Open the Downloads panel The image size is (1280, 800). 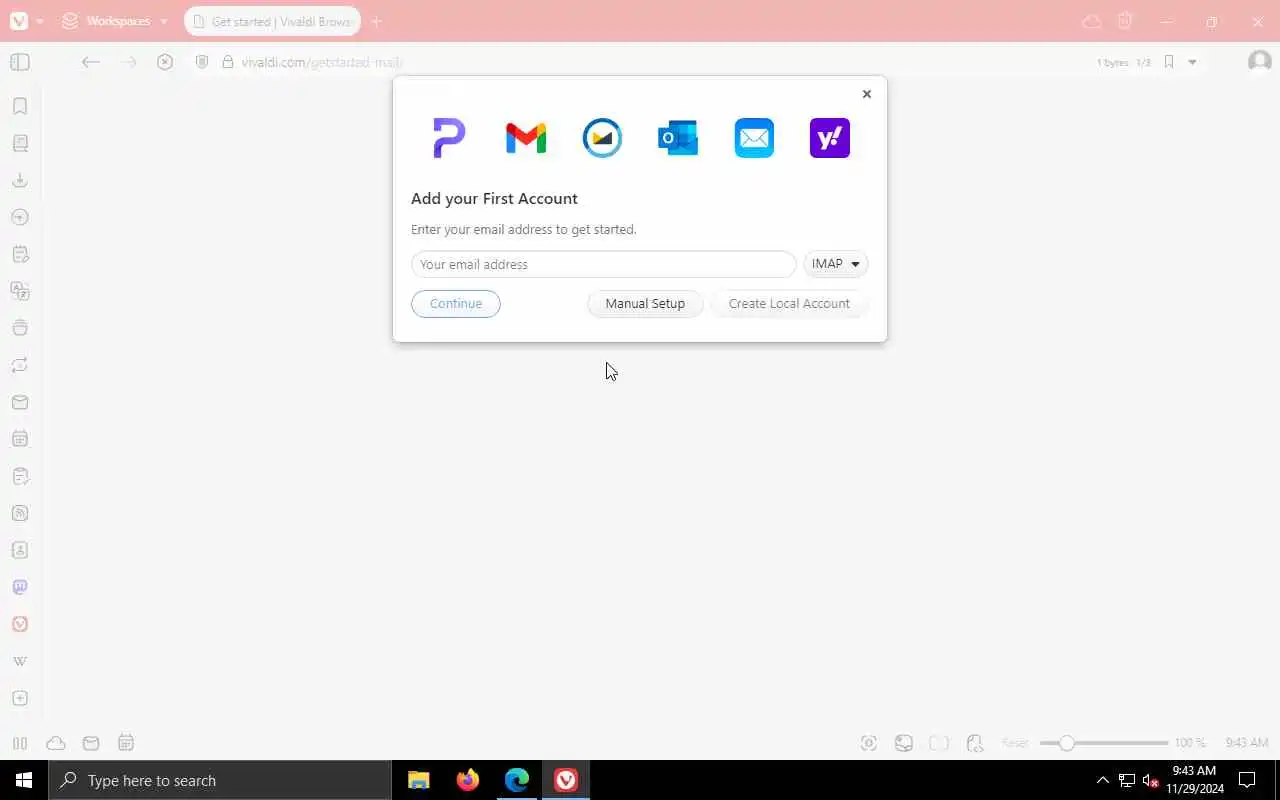(20, 180)
